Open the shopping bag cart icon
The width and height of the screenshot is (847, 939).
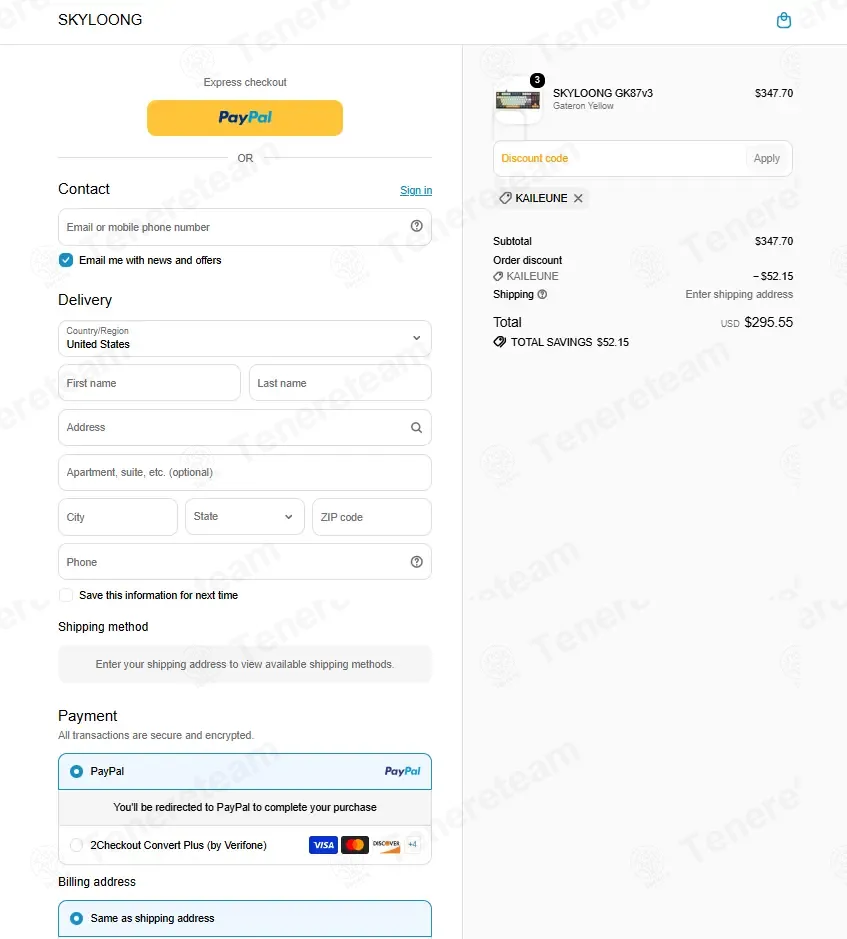coord(784,20)
